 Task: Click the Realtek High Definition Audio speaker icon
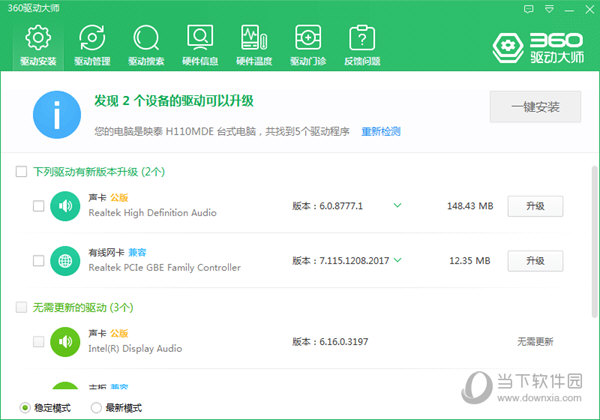tap(65, 206)
